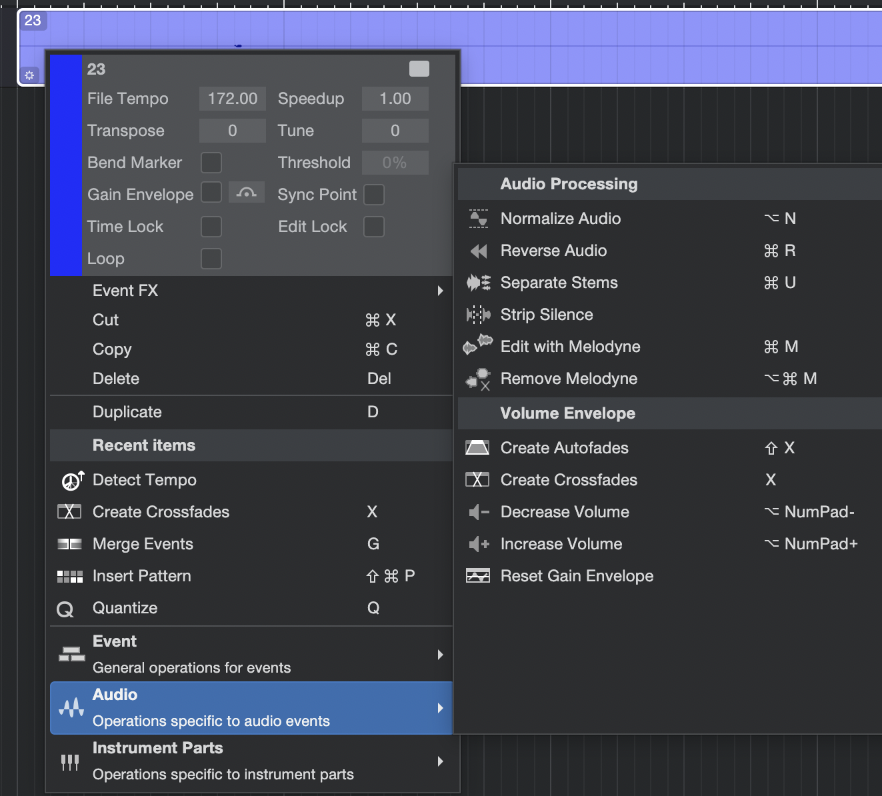
Task: Toggle the Time Lock checkbox
Action: coord(211,227)
